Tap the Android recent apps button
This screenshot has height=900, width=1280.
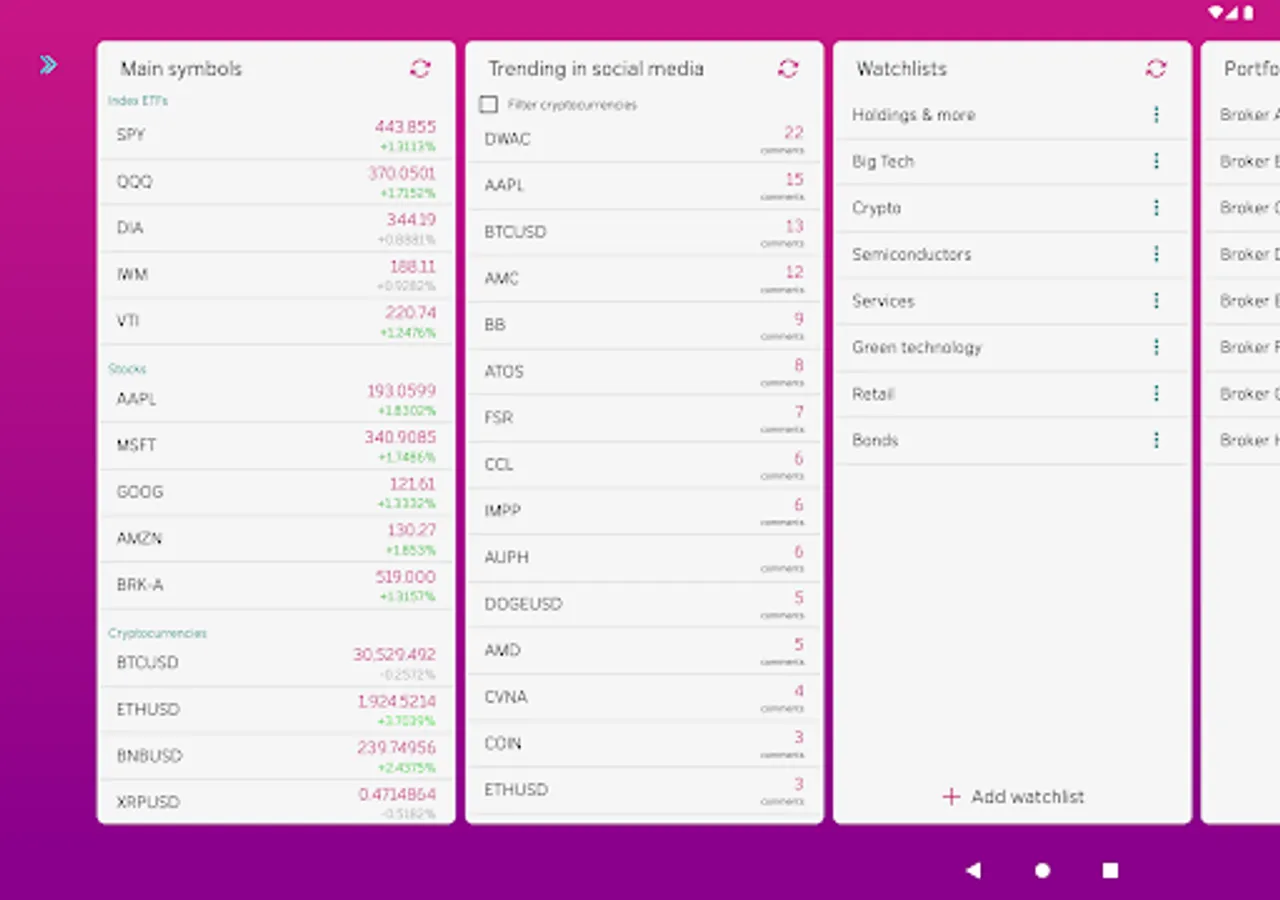(1110, 870)
